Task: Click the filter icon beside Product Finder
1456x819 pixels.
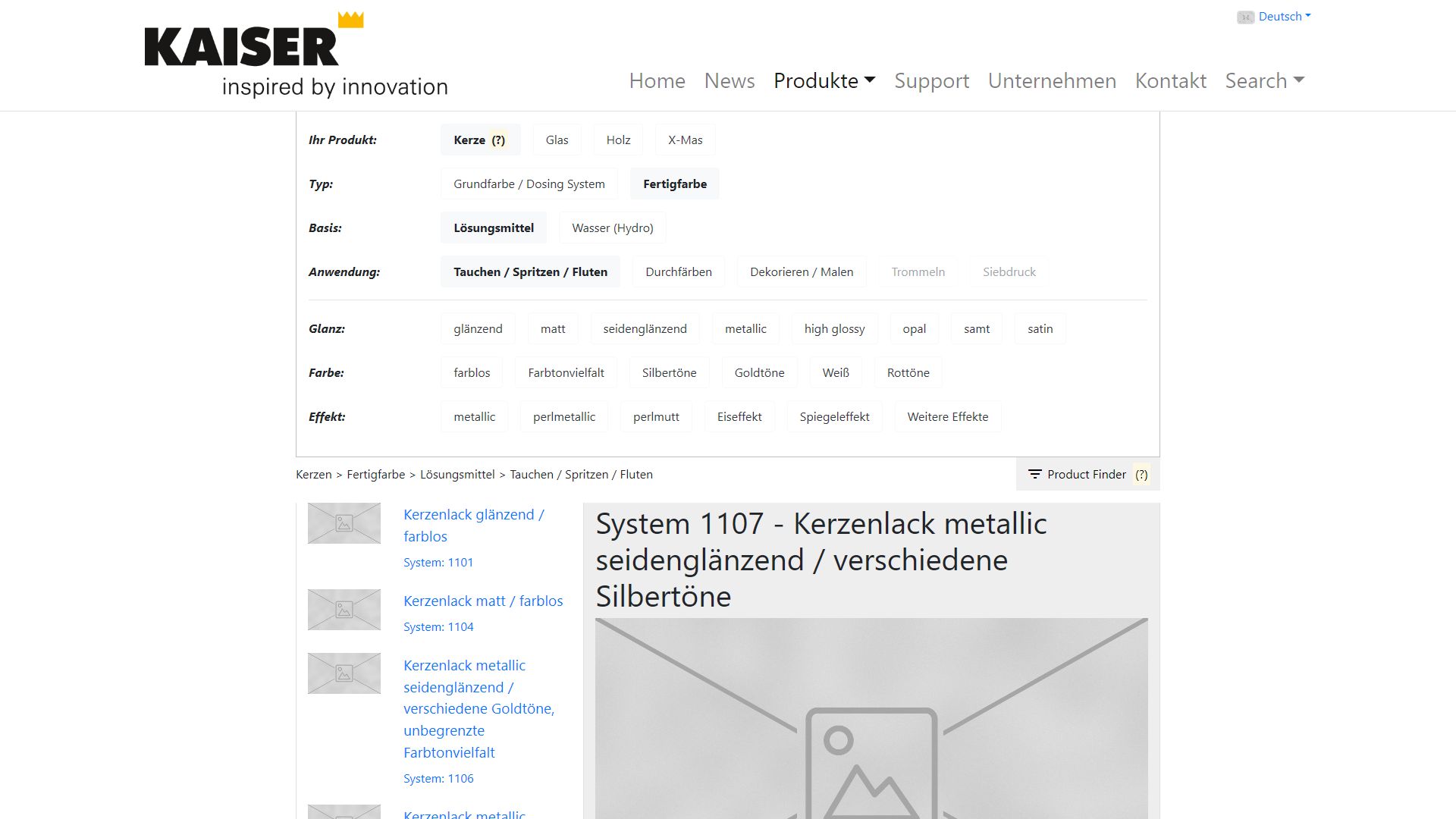Action: tap(1034, 474)
